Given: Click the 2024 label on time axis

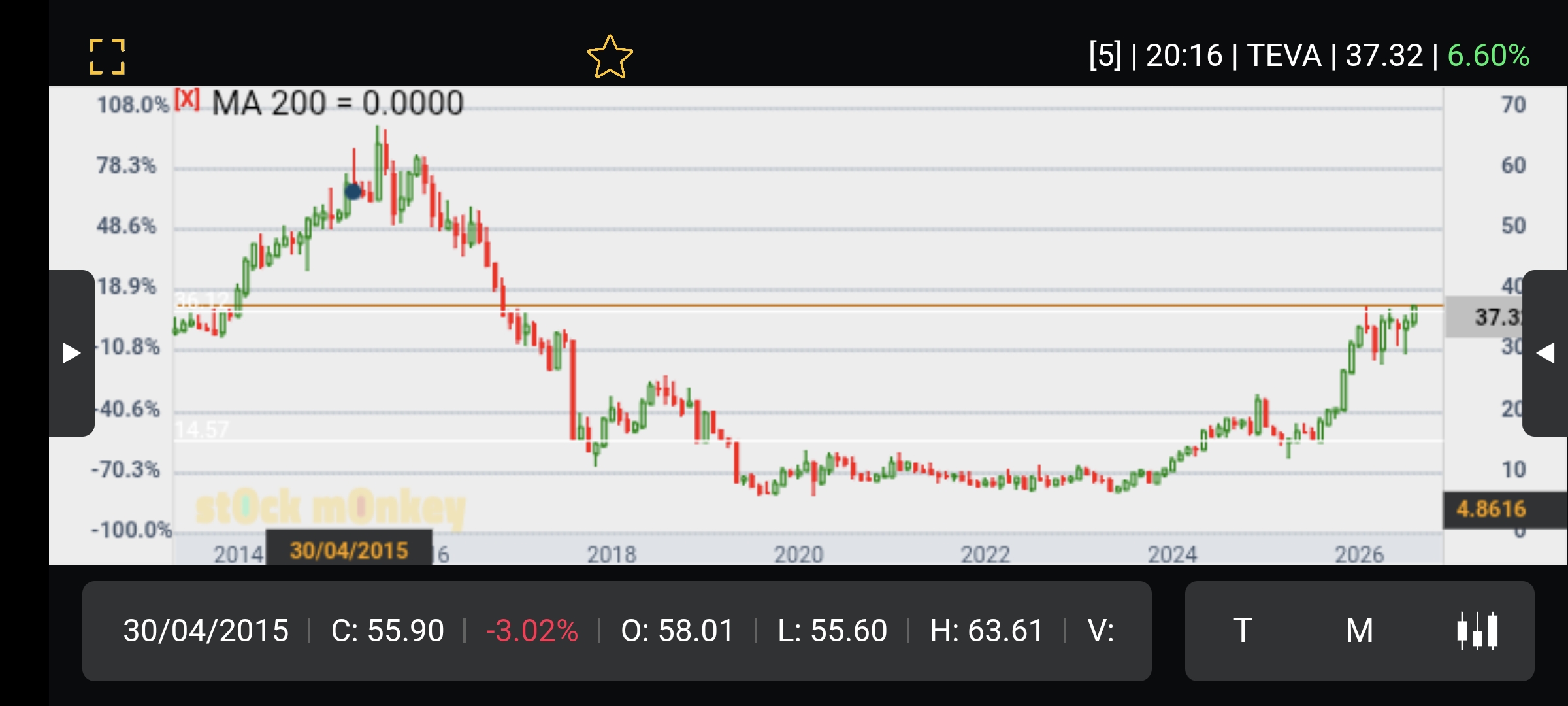Looking at the screenshot, I should [x=1172, y=554].
